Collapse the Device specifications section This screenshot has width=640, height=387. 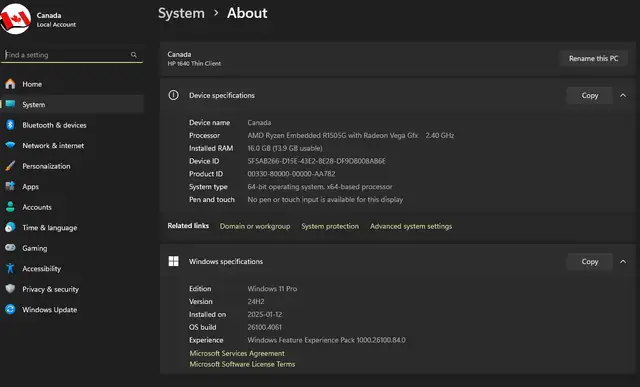coord(623,96)
